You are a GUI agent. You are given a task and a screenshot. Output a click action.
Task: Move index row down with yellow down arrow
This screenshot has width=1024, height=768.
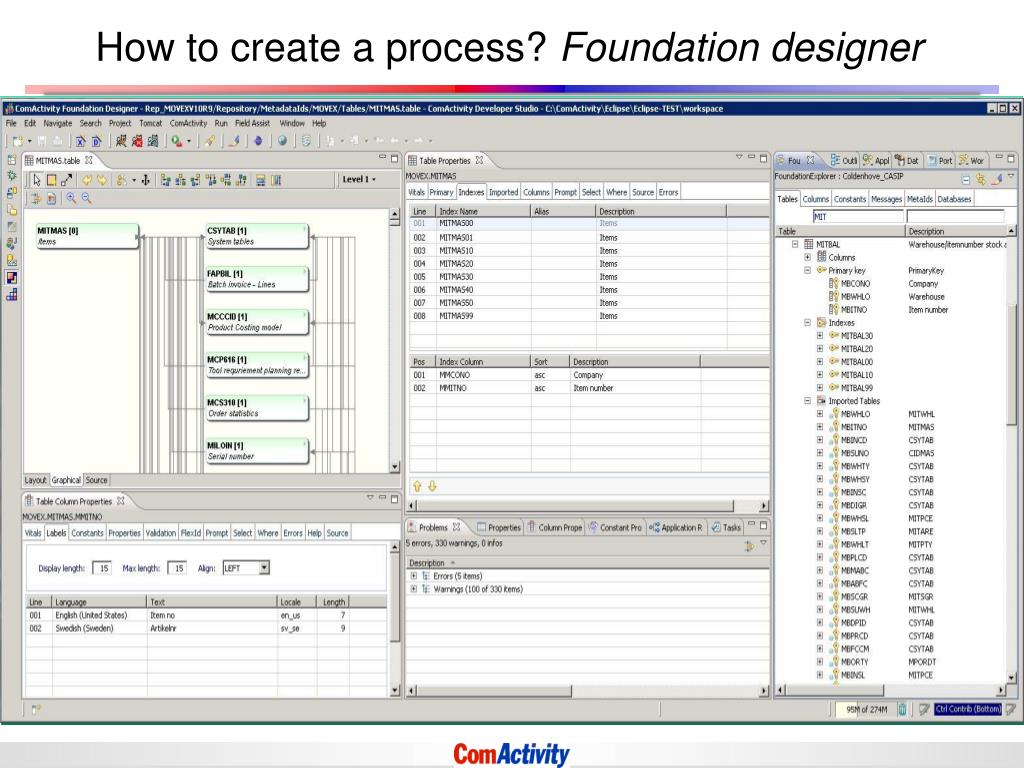click(x=432, y=486)
